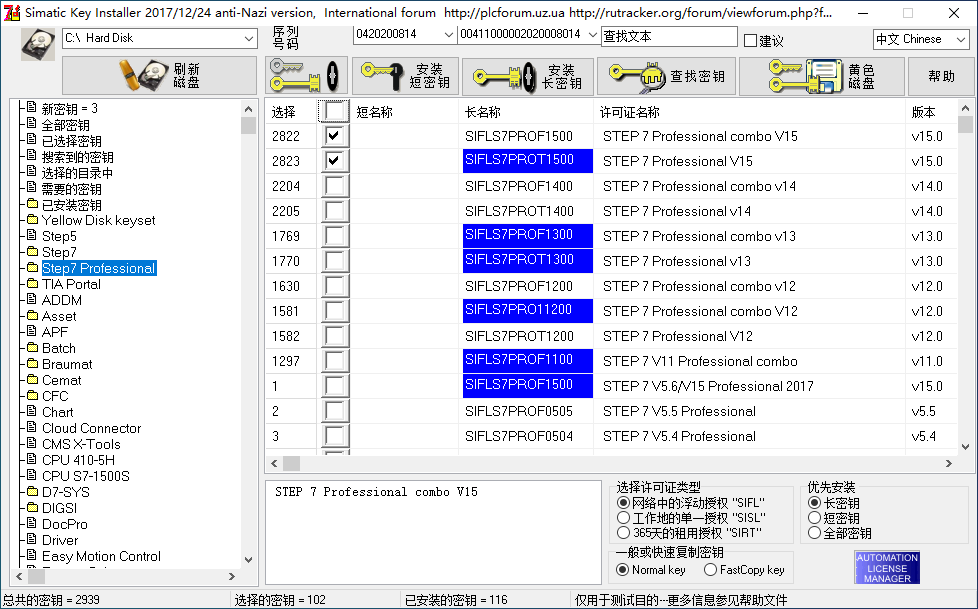The height and width of the screenshot is (609, 978).
Task: Click STEP 7 V5.5 Professional license name
Action: tap(679, 411)
